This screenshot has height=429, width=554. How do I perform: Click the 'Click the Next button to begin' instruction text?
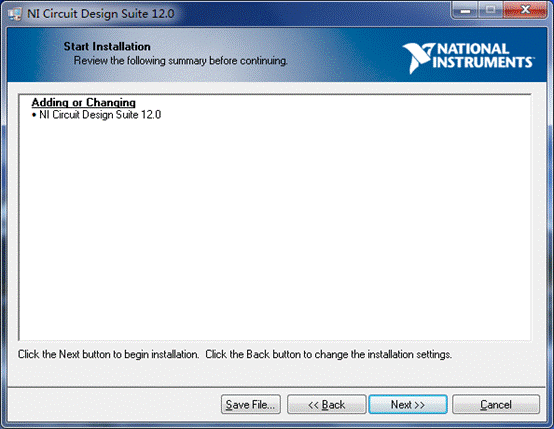[x=235, y=354]
